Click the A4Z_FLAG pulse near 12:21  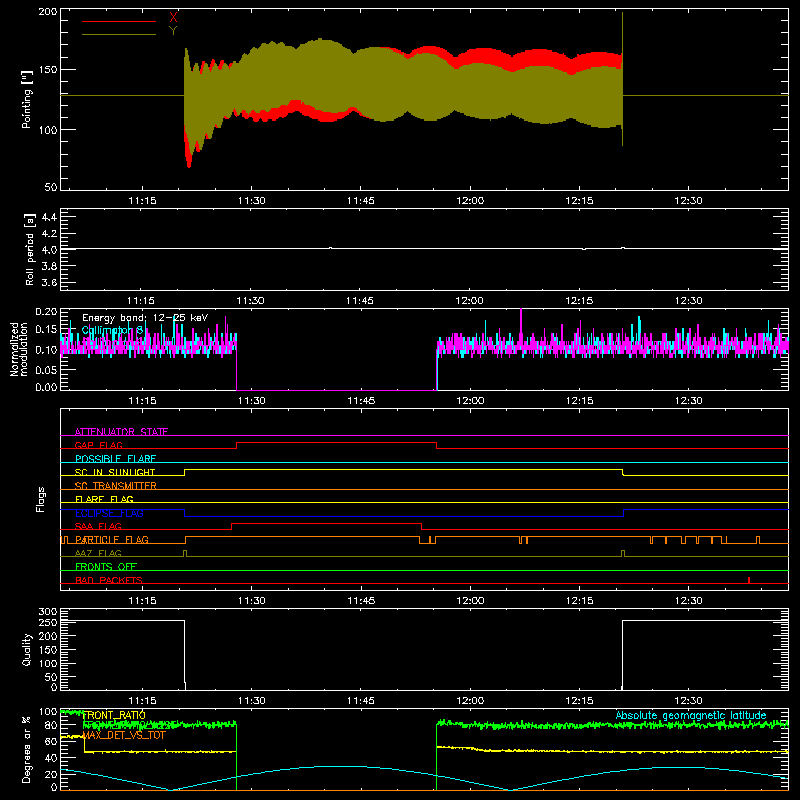click(623, 553)
